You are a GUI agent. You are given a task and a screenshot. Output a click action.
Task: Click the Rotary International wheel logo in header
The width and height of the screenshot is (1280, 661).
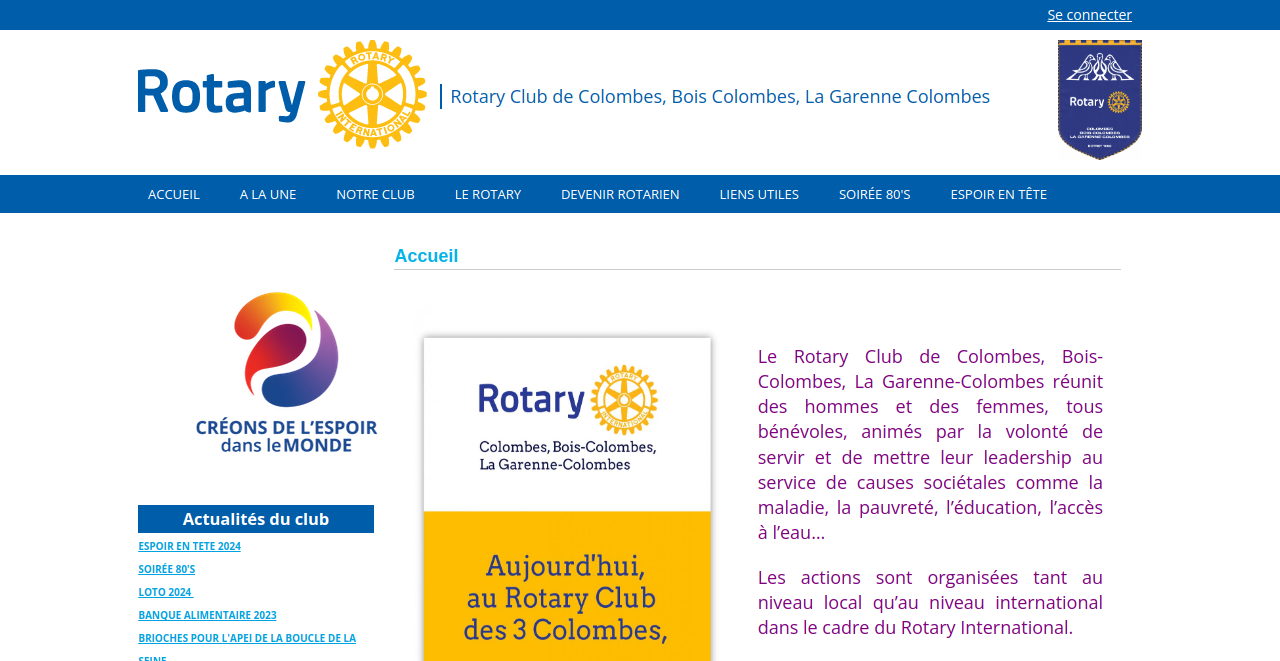(x=372, y=95)
